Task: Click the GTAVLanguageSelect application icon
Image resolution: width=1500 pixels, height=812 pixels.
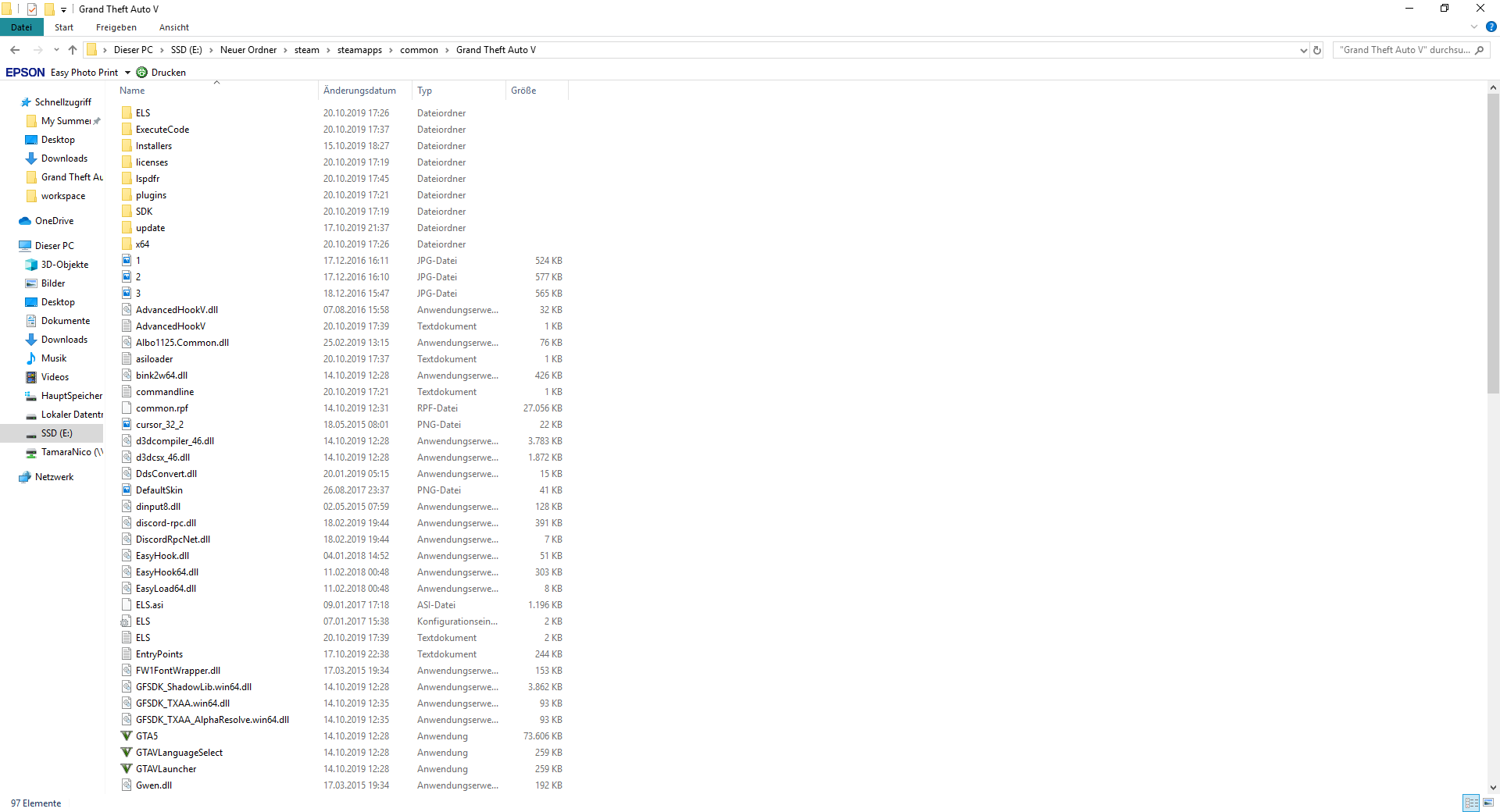Action: (127, 753)
